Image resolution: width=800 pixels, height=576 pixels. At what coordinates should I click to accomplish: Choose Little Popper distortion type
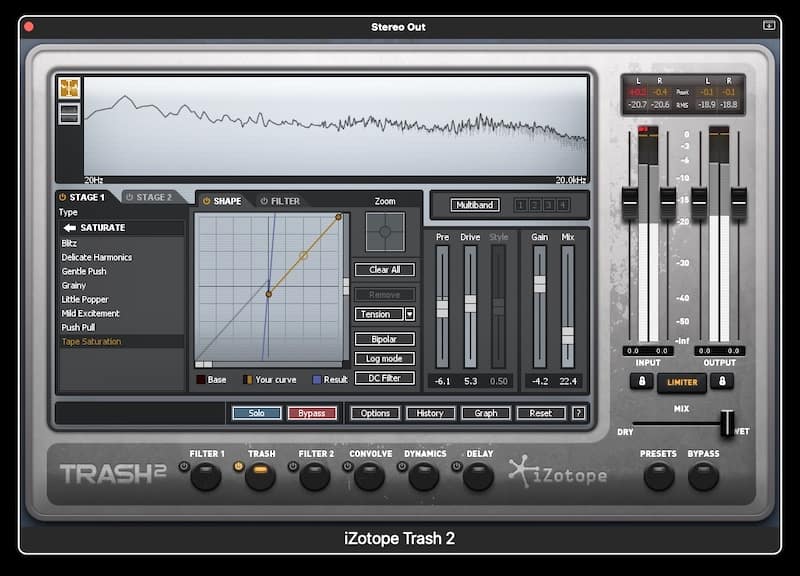point(121,299)
